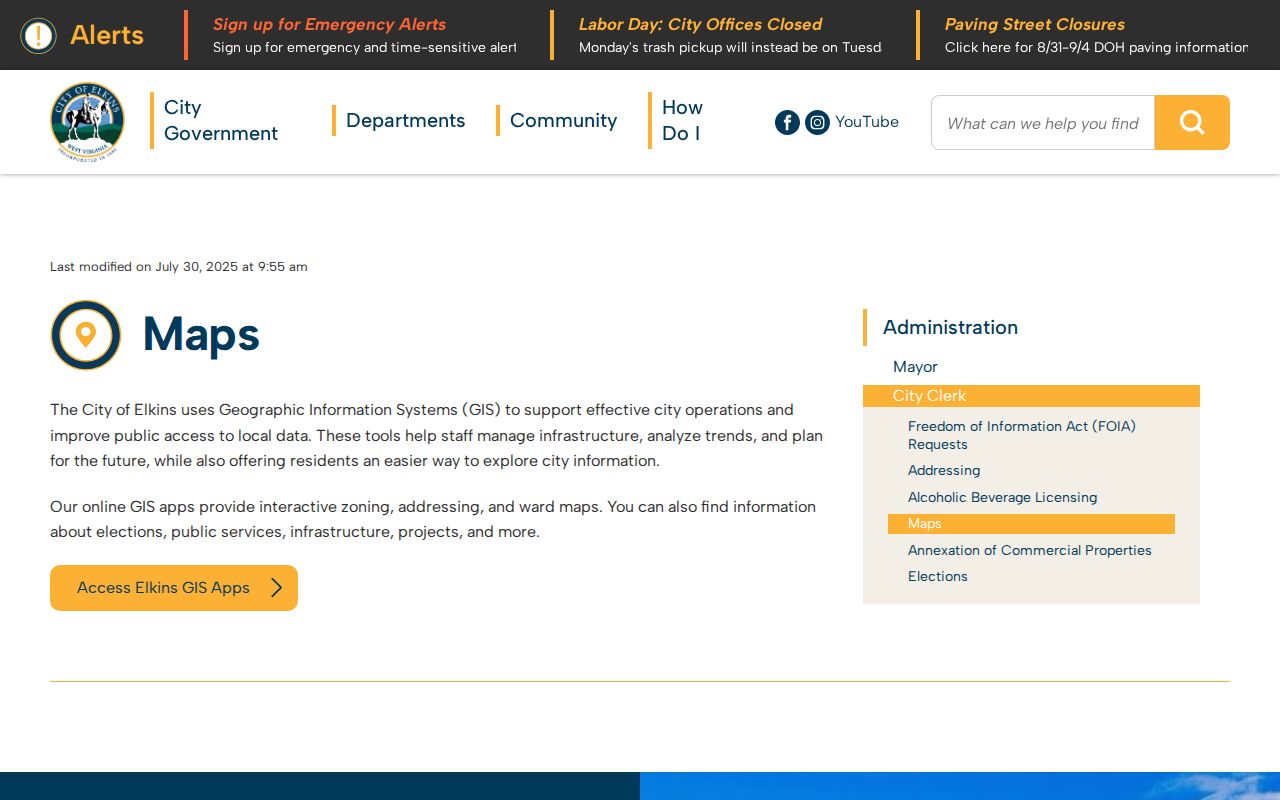Image resolution: width=1280 pixels, height=800 pixels.
Task: Open the City of Elkins logo homepage
Action: pyautogui.click(x=87, y=122)
